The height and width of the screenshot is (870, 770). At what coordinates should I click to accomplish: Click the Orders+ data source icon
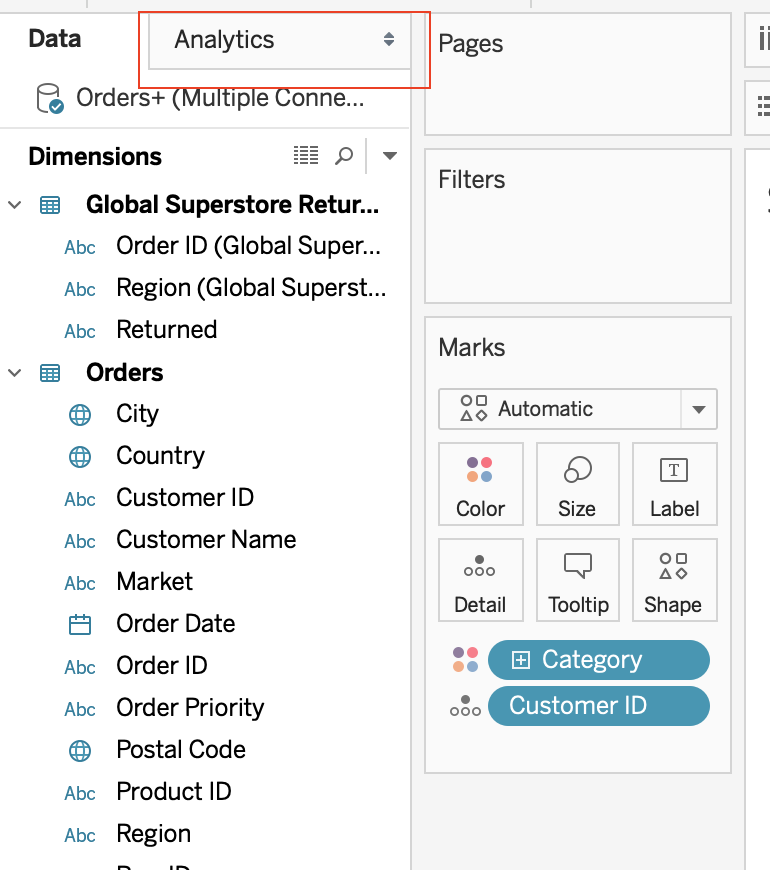[x=49, y=99]
